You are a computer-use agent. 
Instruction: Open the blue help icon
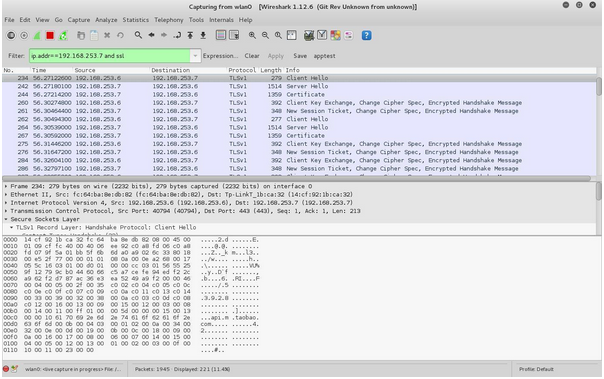(366, 35)
